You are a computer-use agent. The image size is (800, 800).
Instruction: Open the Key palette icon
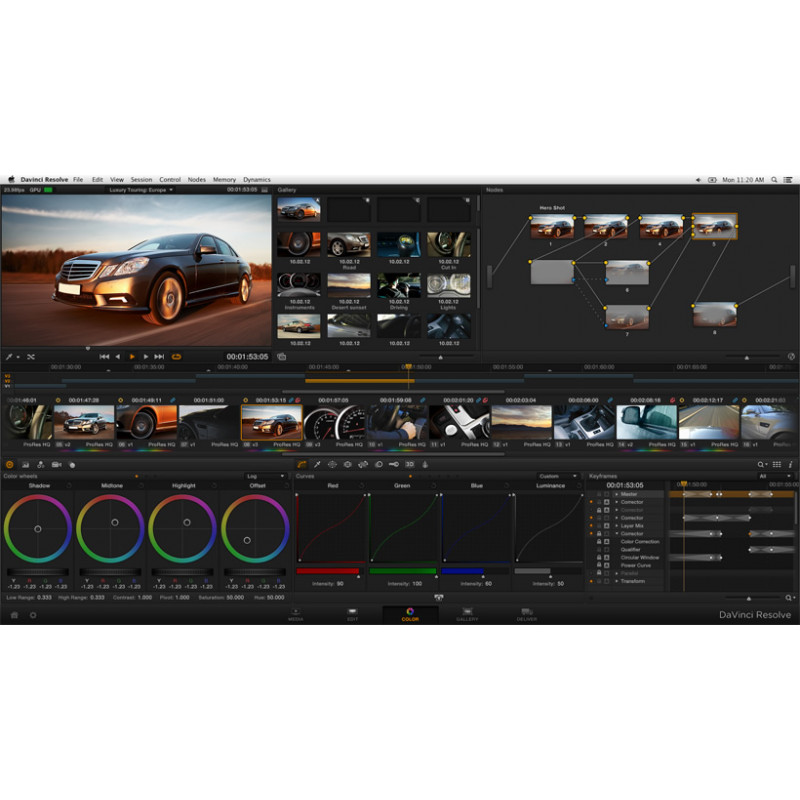tap(394, 464)
